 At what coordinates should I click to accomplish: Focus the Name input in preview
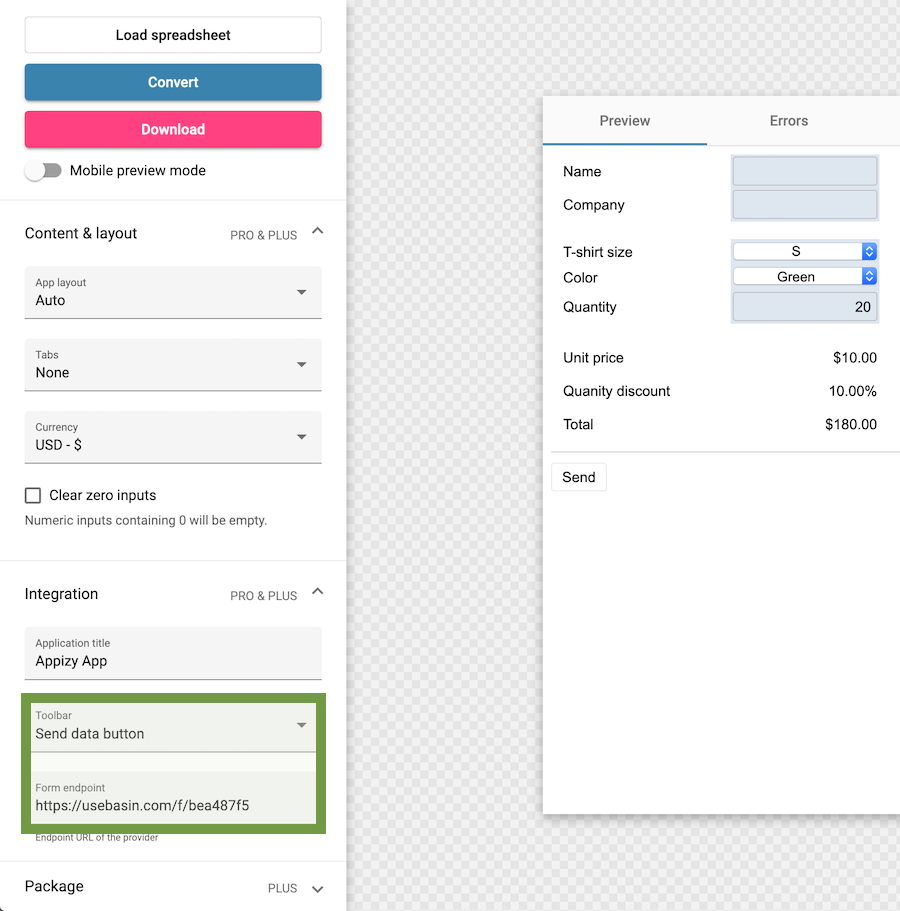click(805, 171)
